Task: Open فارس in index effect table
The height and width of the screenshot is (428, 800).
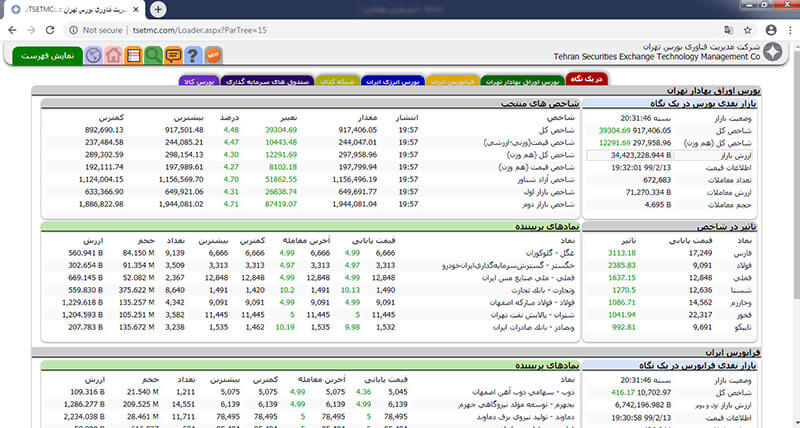Action: [744, 253]
